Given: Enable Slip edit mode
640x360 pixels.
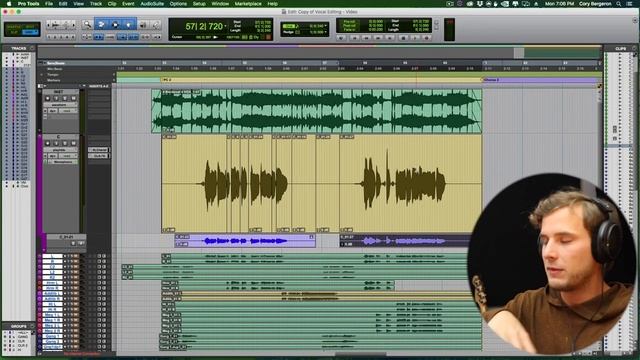Looking at the screenshot, I should [13, 32].
